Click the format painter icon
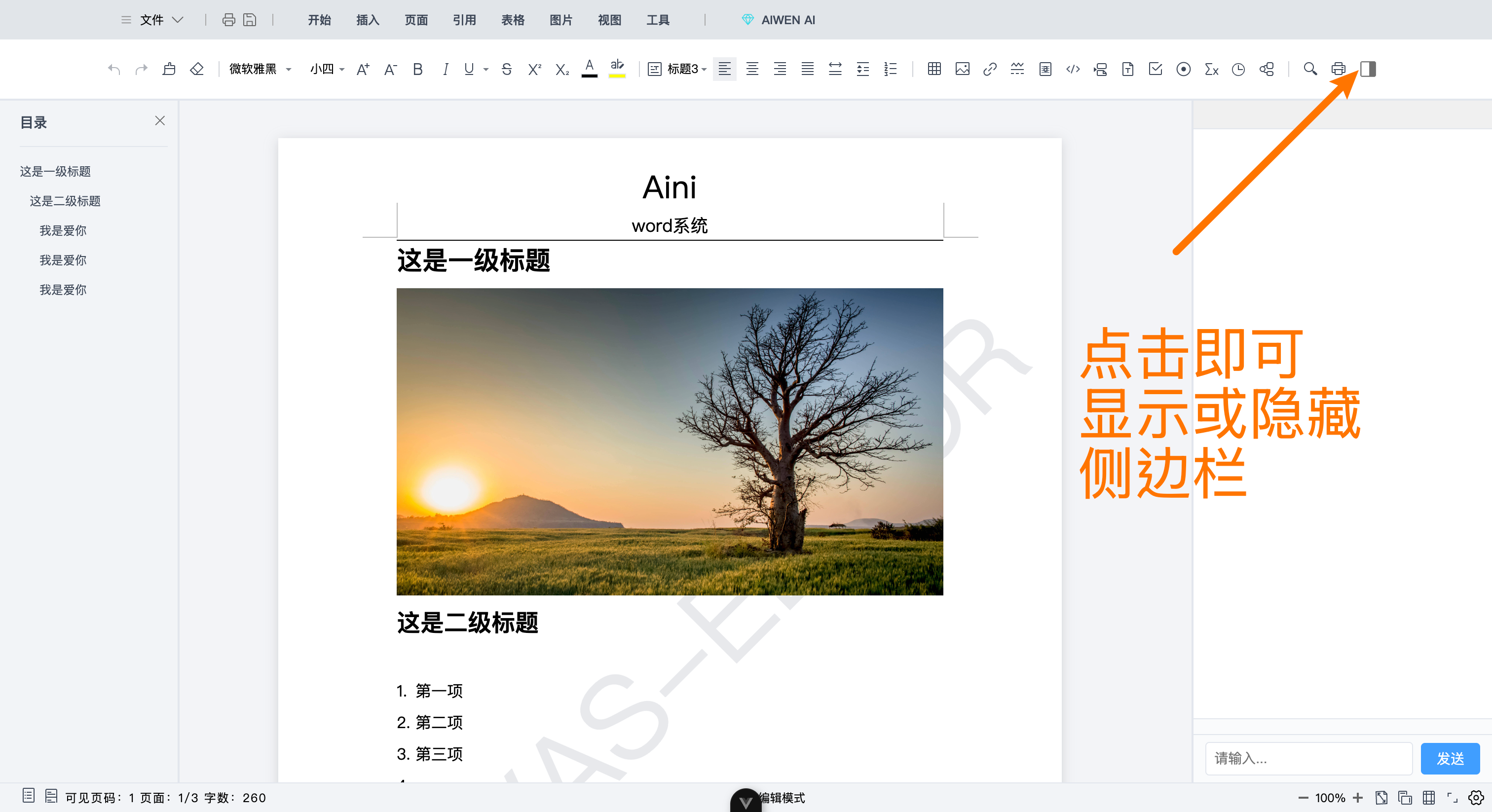 [169, 69]
